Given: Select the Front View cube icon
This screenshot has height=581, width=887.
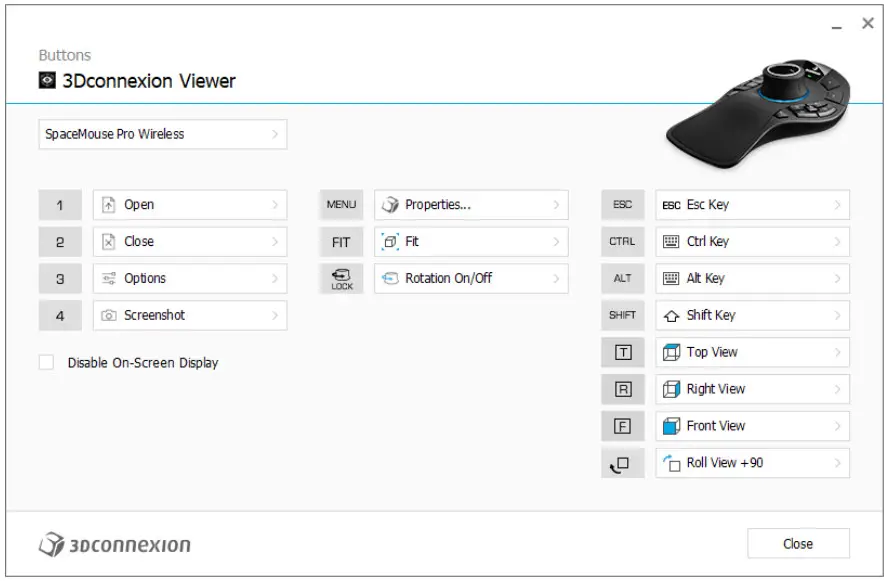Looking at the screenshot, I should pos(673,426).
